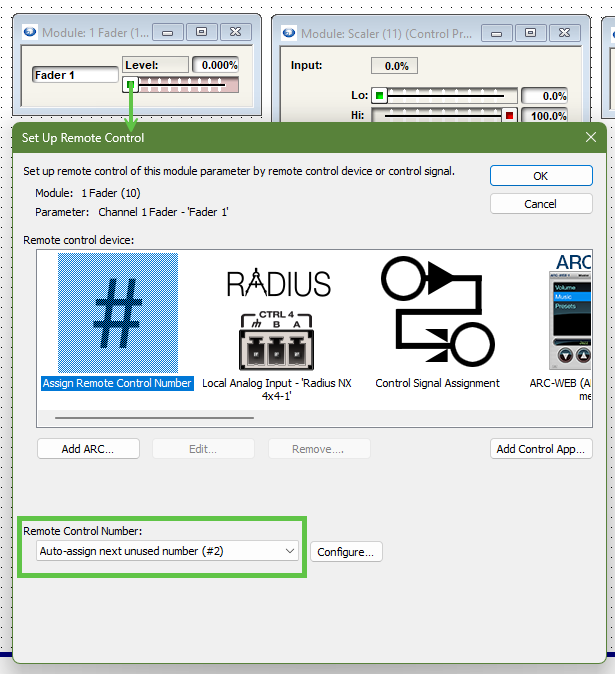The width and height of the screenshot is (615, 674).
Task: Close the Set Up Remote Control dialog
Action: click(590, 138)
